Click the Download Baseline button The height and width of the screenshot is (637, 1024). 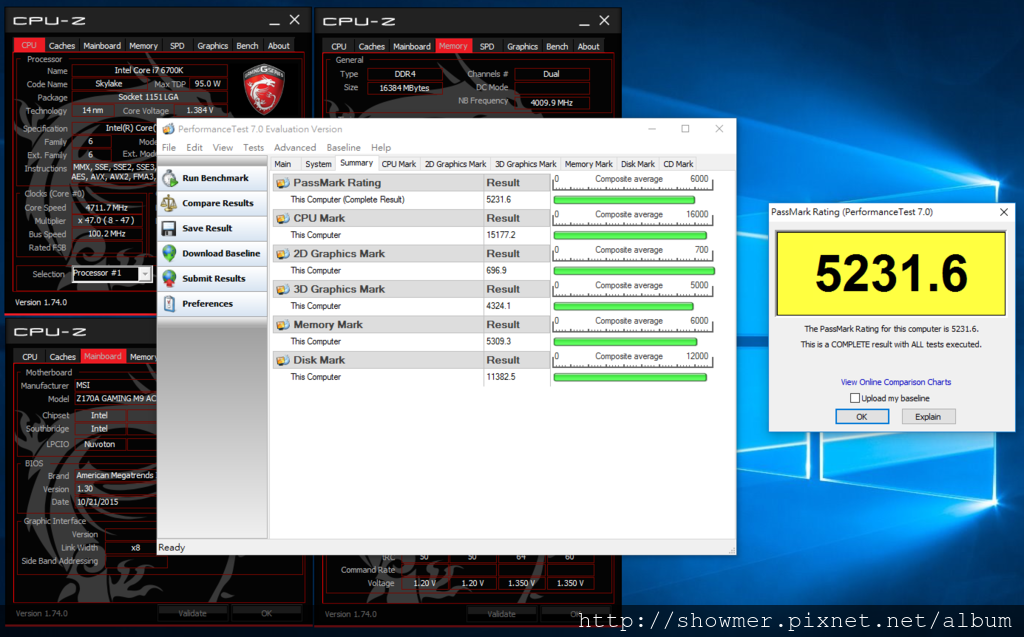[x=212, y=253]
